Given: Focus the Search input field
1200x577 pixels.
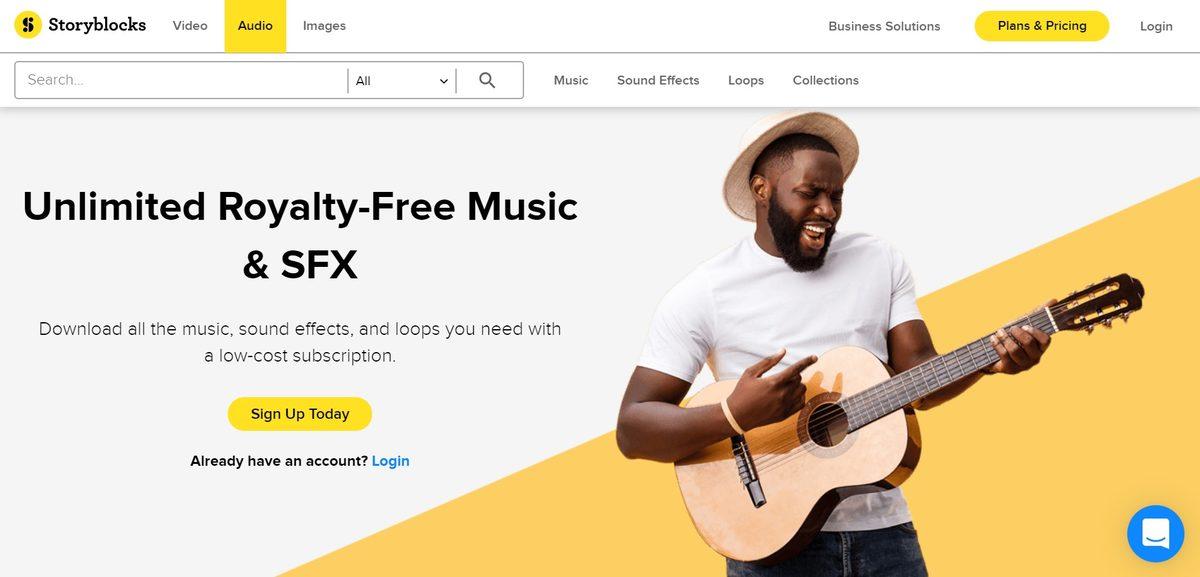Looking at the screenshot, I should 181,80.
